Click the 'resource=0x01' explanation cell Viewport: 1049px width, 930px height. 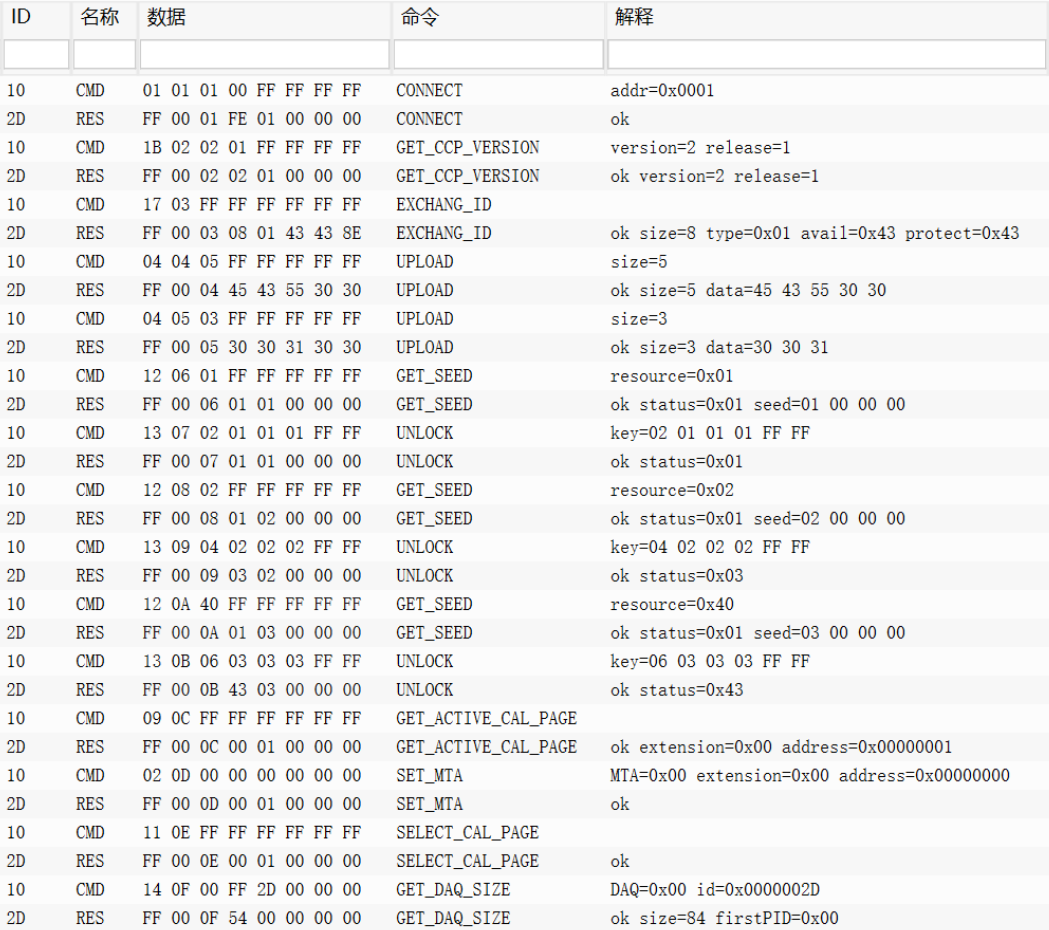coord(672,376)
